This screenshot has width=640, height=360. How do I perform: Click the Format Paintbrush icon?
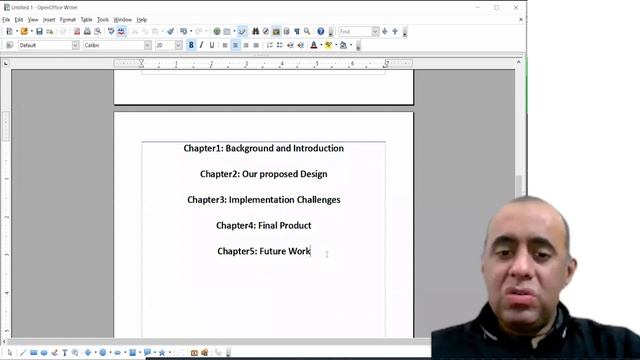coord(170,31)
